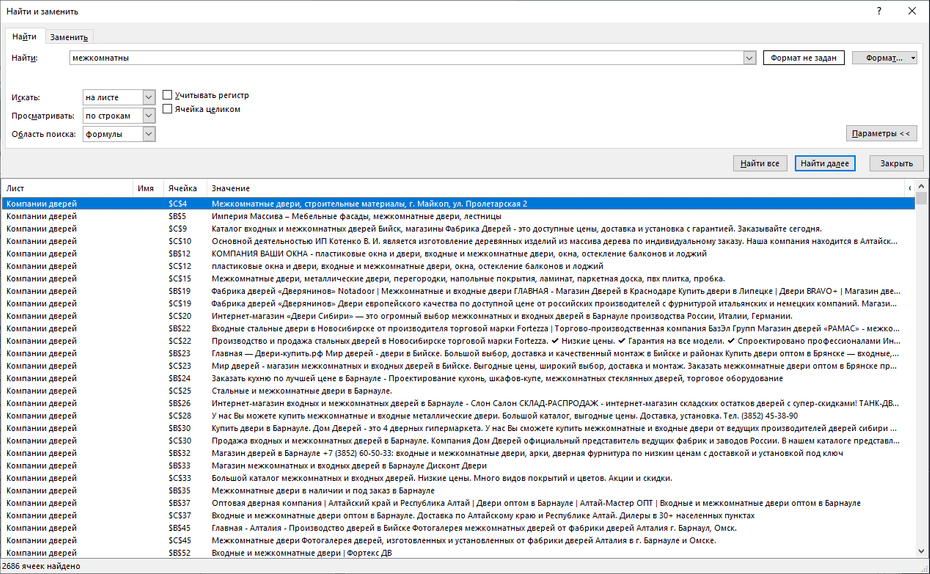Click the Найти далее button

pos(824,163)
